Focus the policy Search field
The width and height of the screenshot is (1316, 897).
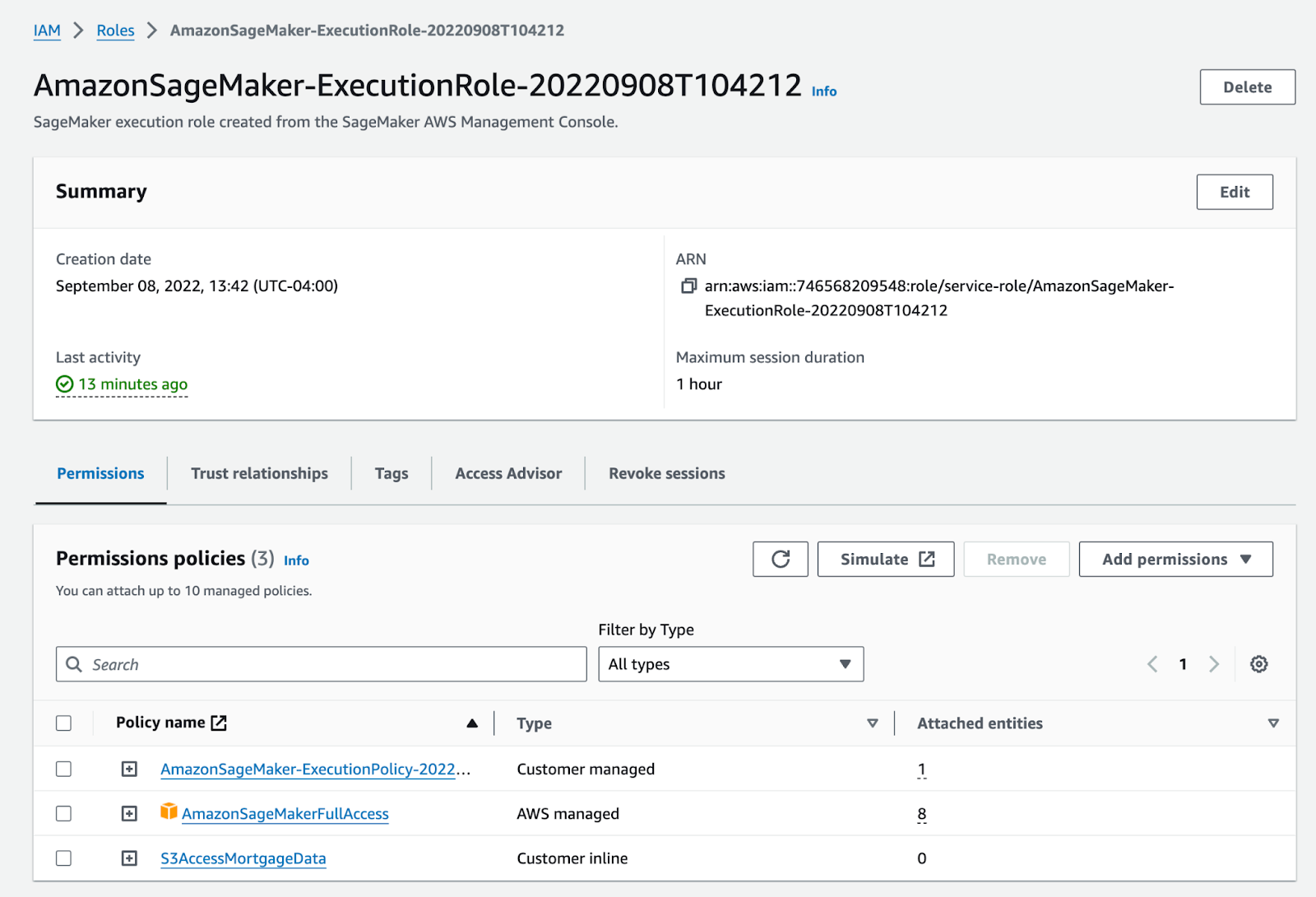321,664
